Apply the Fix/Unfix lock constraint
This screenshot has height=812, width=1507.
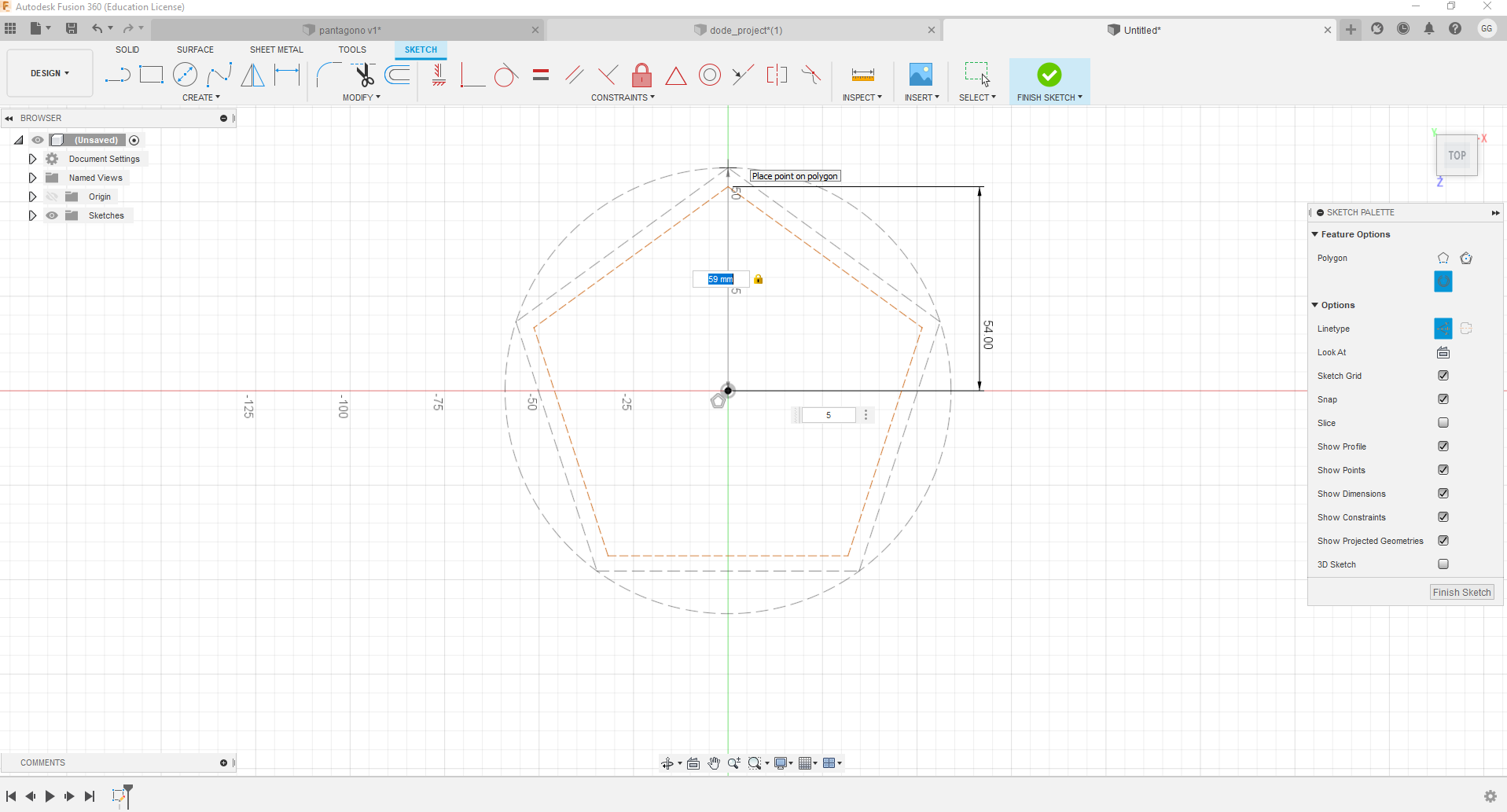point(641,75)
